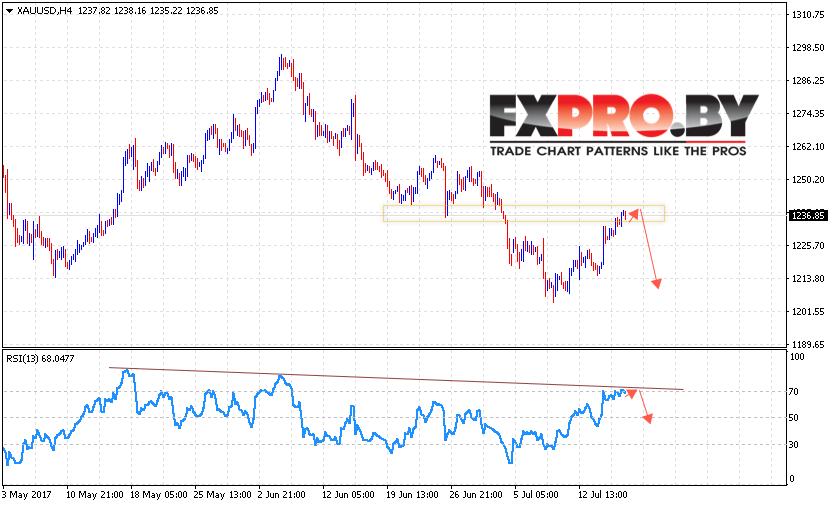This screenshot has height=506, width=829.
Task: Click the time axis label 26 Jun 21:00
Action: coord(476,495)
